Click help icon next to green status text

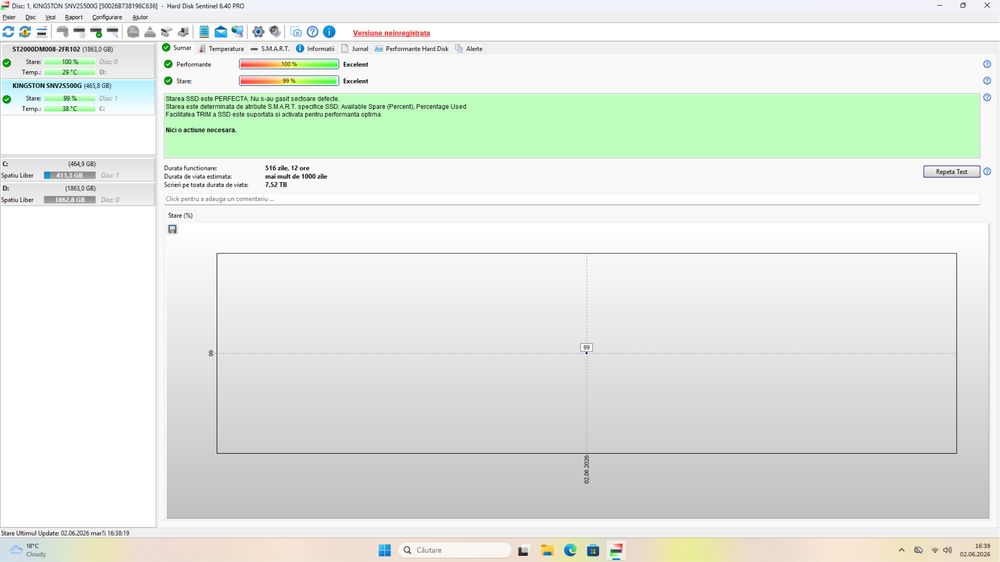(x=987, y=98)
